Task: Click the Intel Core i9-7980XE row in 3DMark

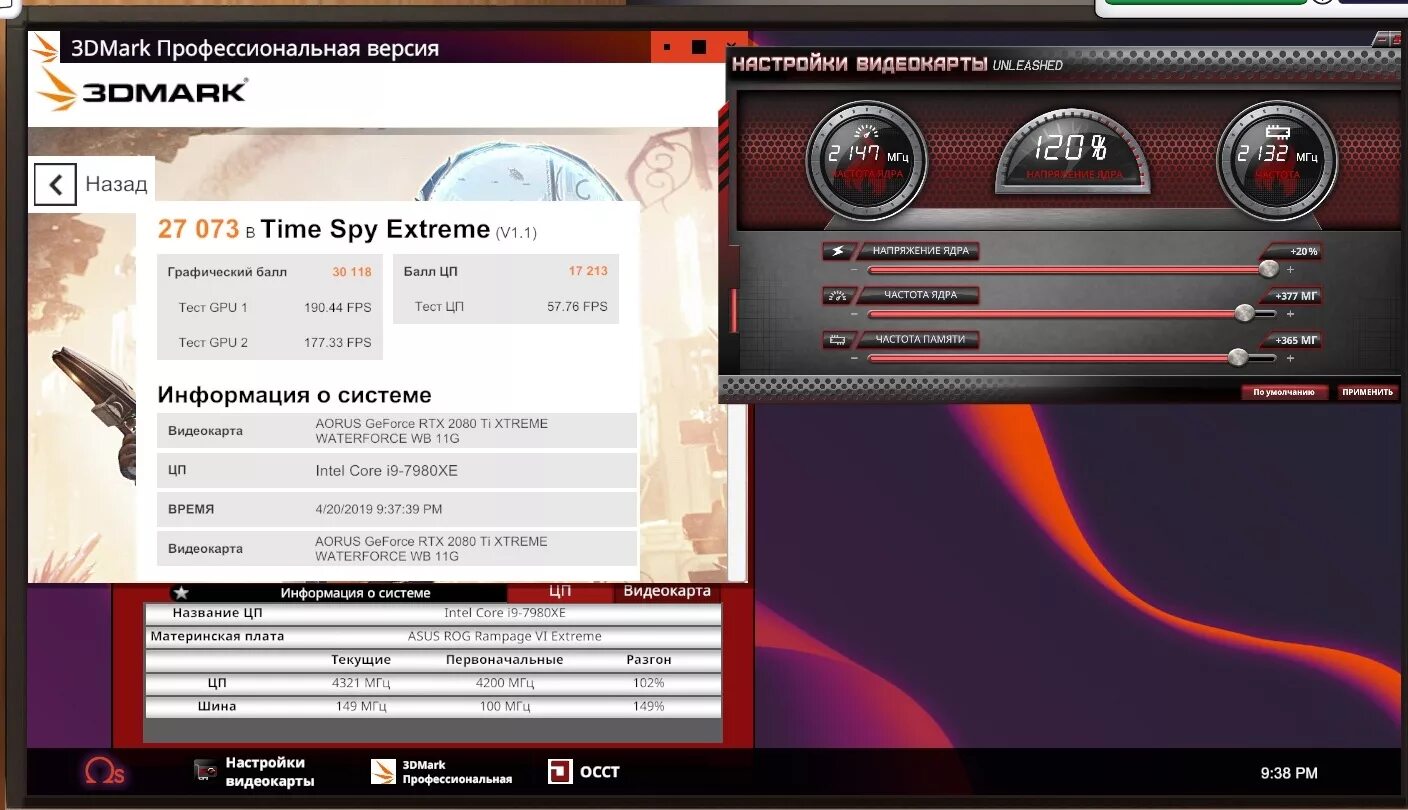Action: click(397, 470)
